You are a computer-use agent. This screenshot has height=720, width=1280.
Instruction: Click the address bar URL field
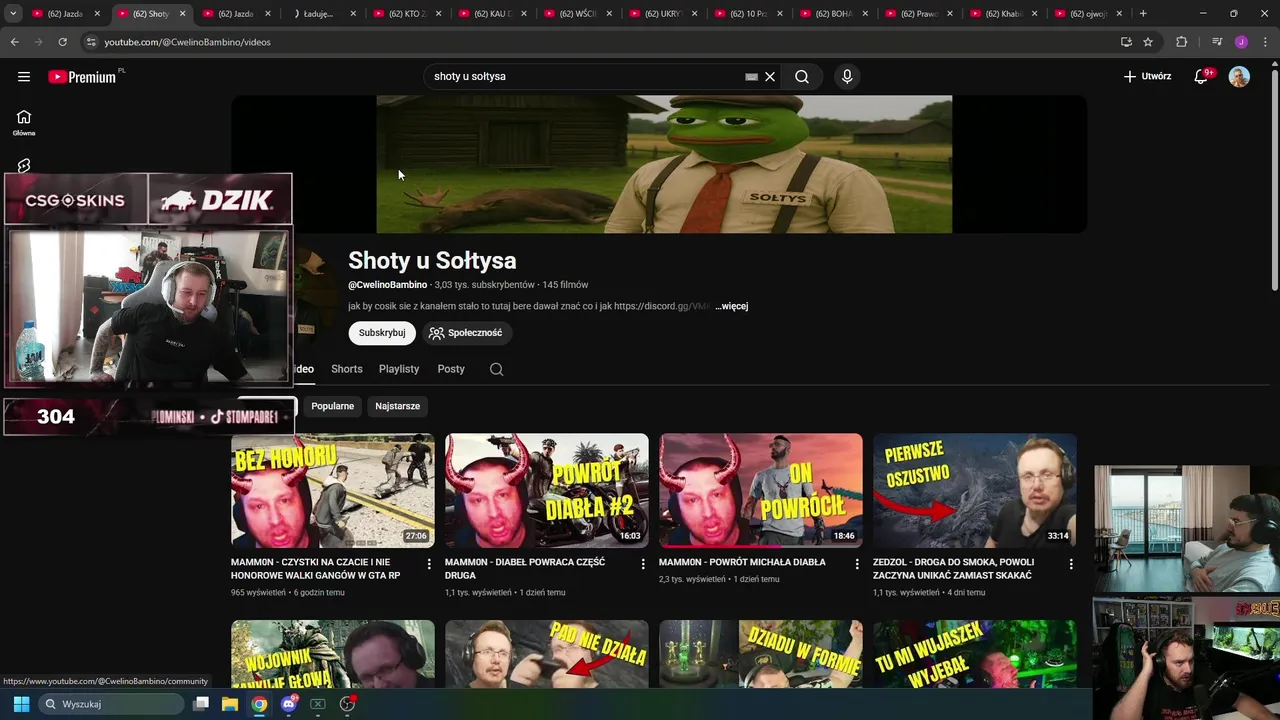[x=600, y=42]
